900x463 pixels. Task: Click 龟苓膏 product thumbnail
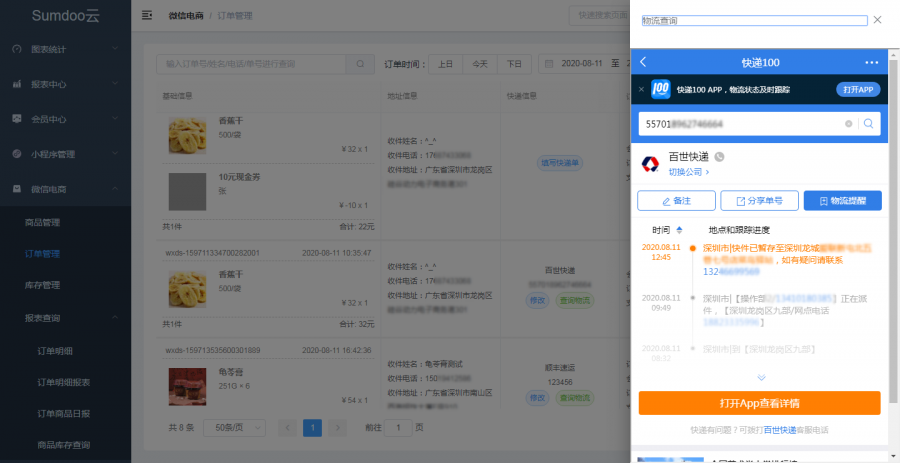[x=187, y=387]
